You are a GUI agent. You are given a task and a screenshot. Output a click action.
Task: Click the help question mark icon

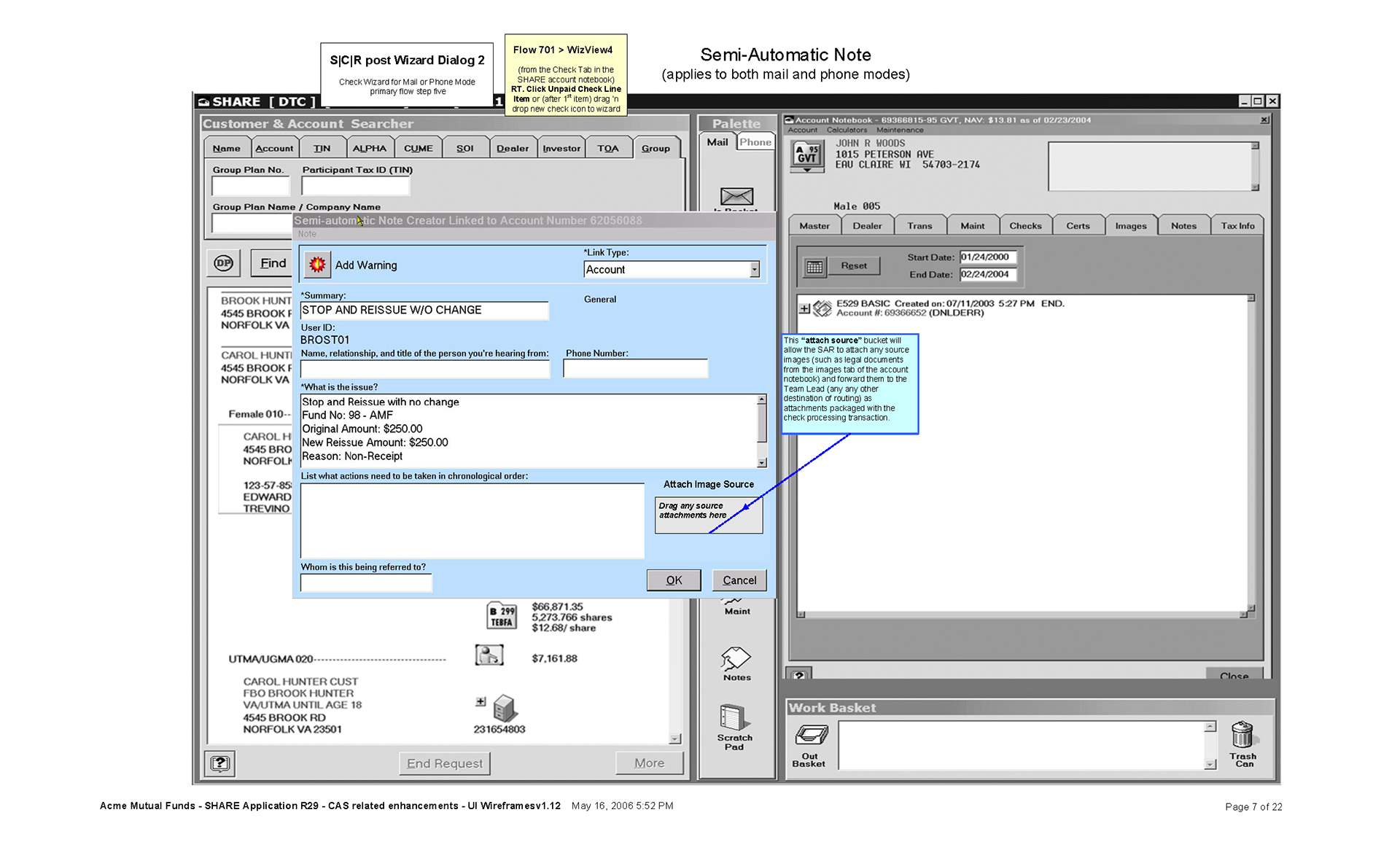tap(220, 763)
